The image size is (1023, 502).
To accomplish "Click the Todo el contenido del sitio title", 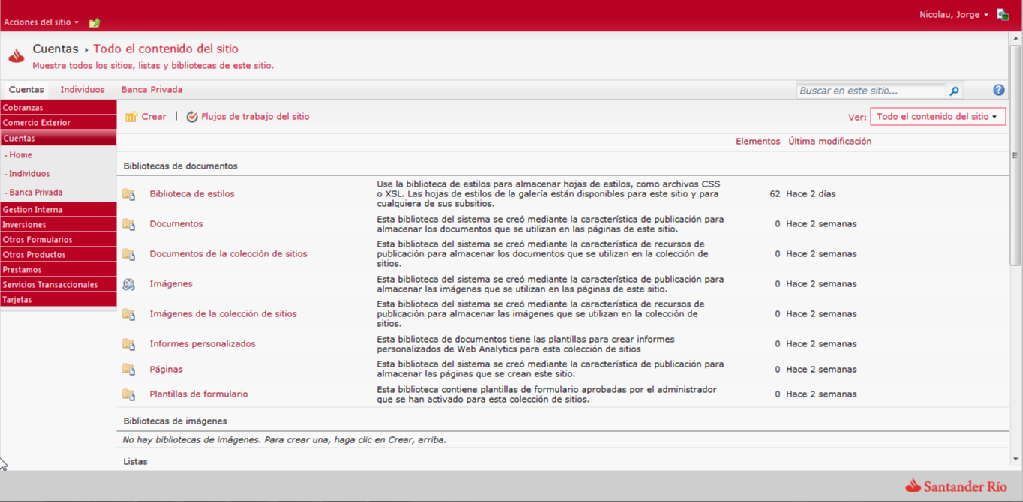I will coord(166,49).
